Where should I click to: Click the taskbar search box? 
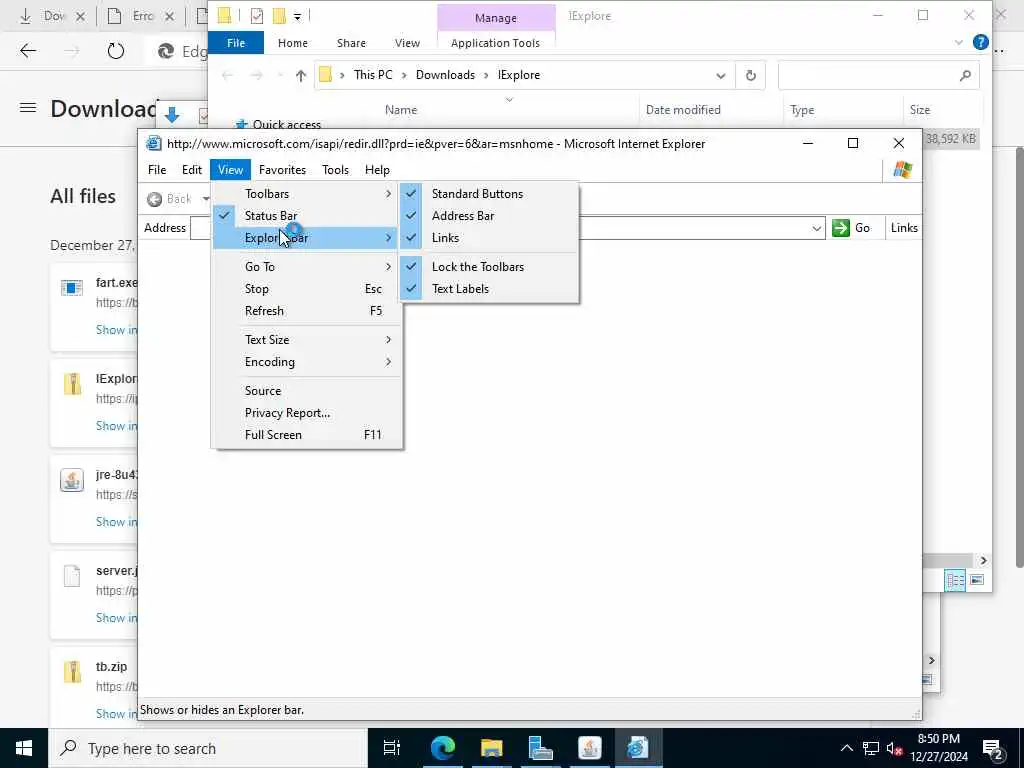click(x=208, y=748)
